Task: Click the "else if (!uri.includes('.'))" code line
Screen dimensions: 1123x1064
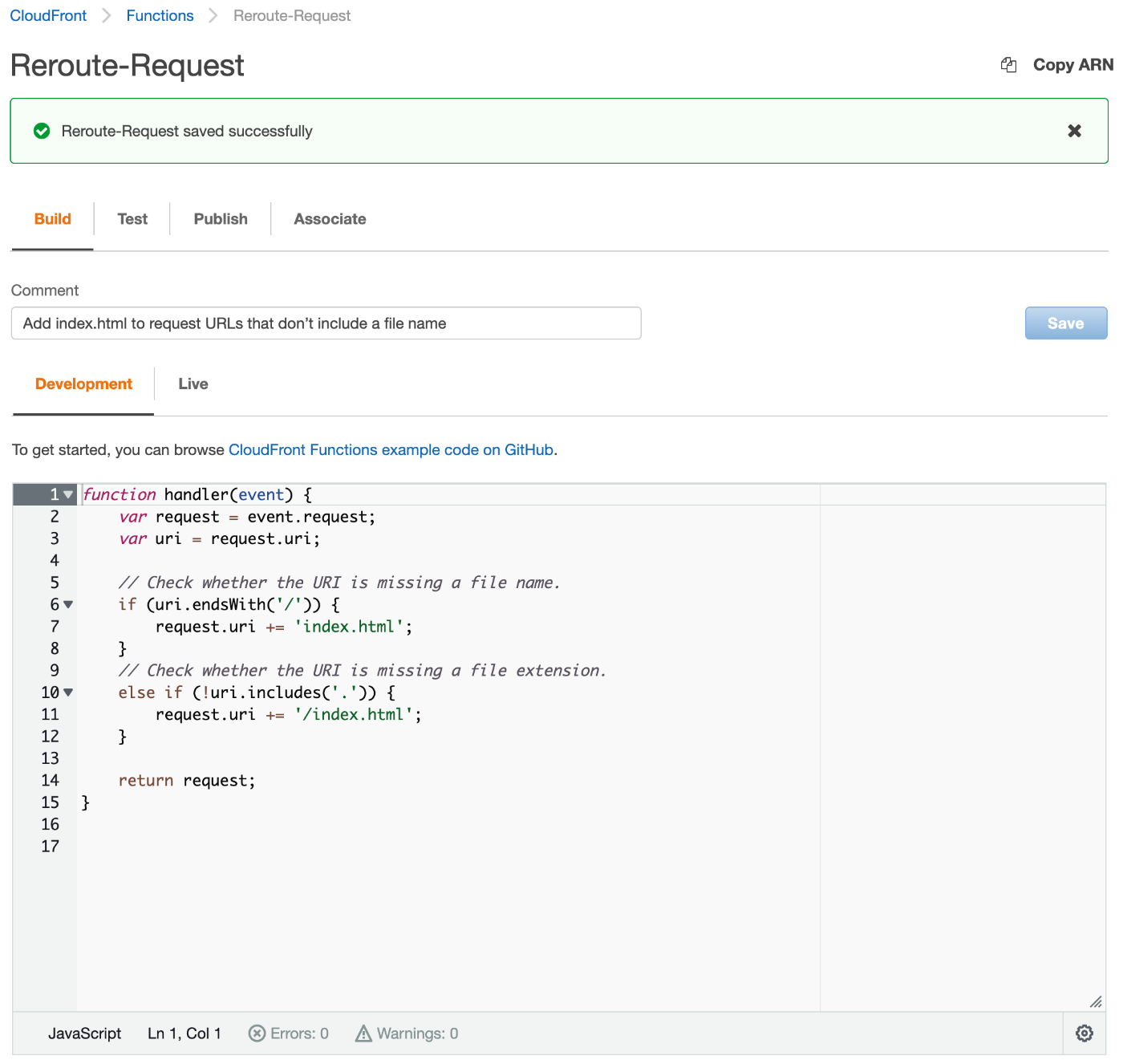Action: [257, 692]
